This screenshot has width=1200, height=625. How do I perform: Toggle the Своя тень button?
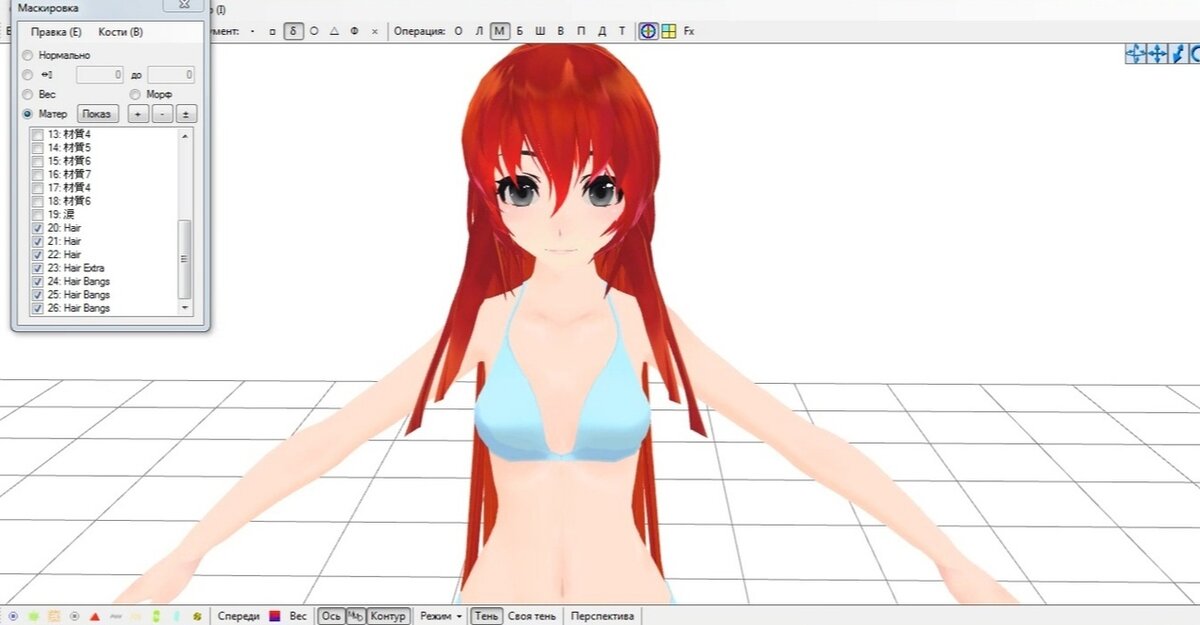click(532, 616)
